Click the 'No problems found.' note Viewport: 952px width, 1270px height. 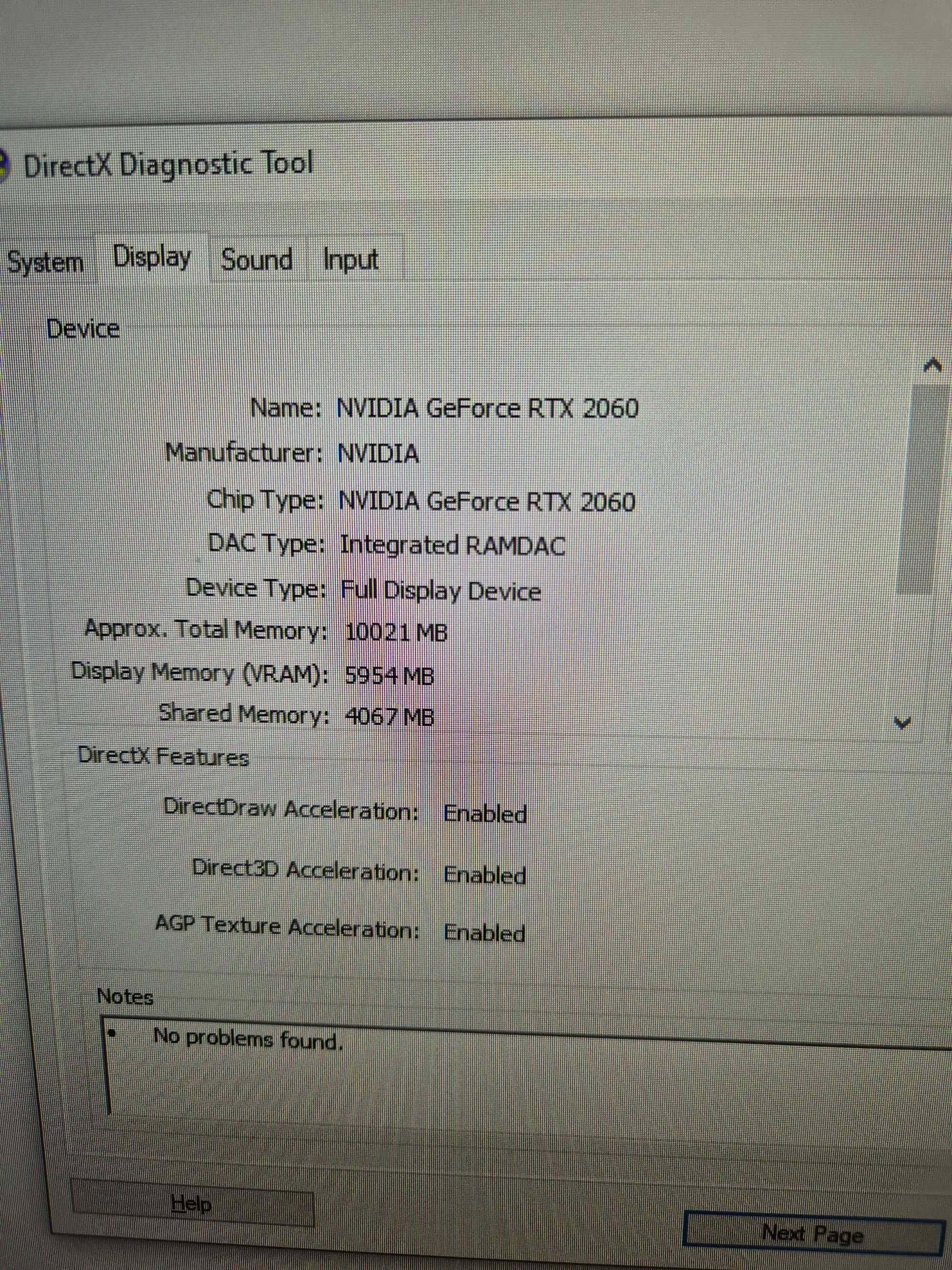click(248, 1039)
